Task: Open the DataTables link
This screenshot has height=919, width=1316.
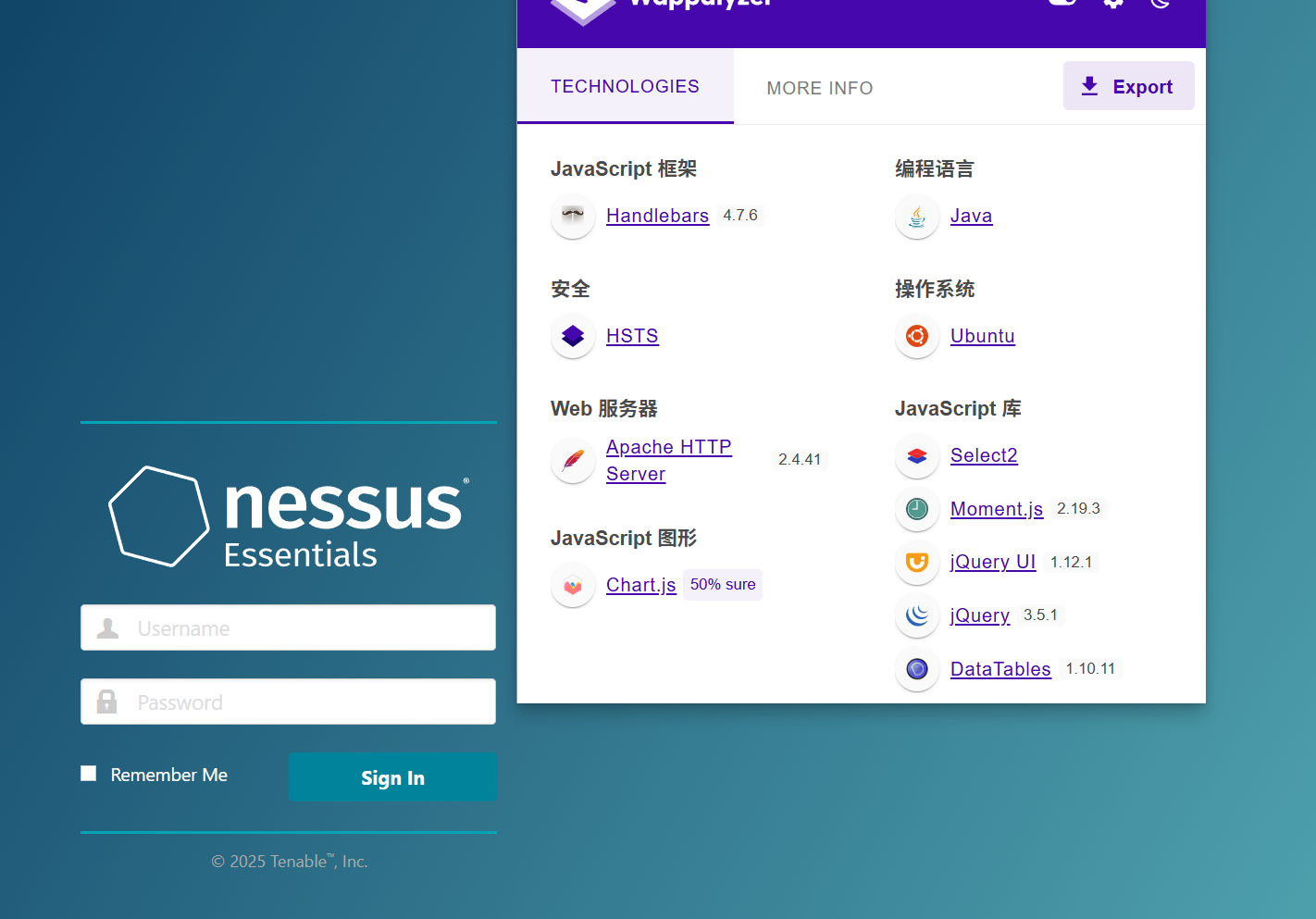Action: click(1000, 669)
